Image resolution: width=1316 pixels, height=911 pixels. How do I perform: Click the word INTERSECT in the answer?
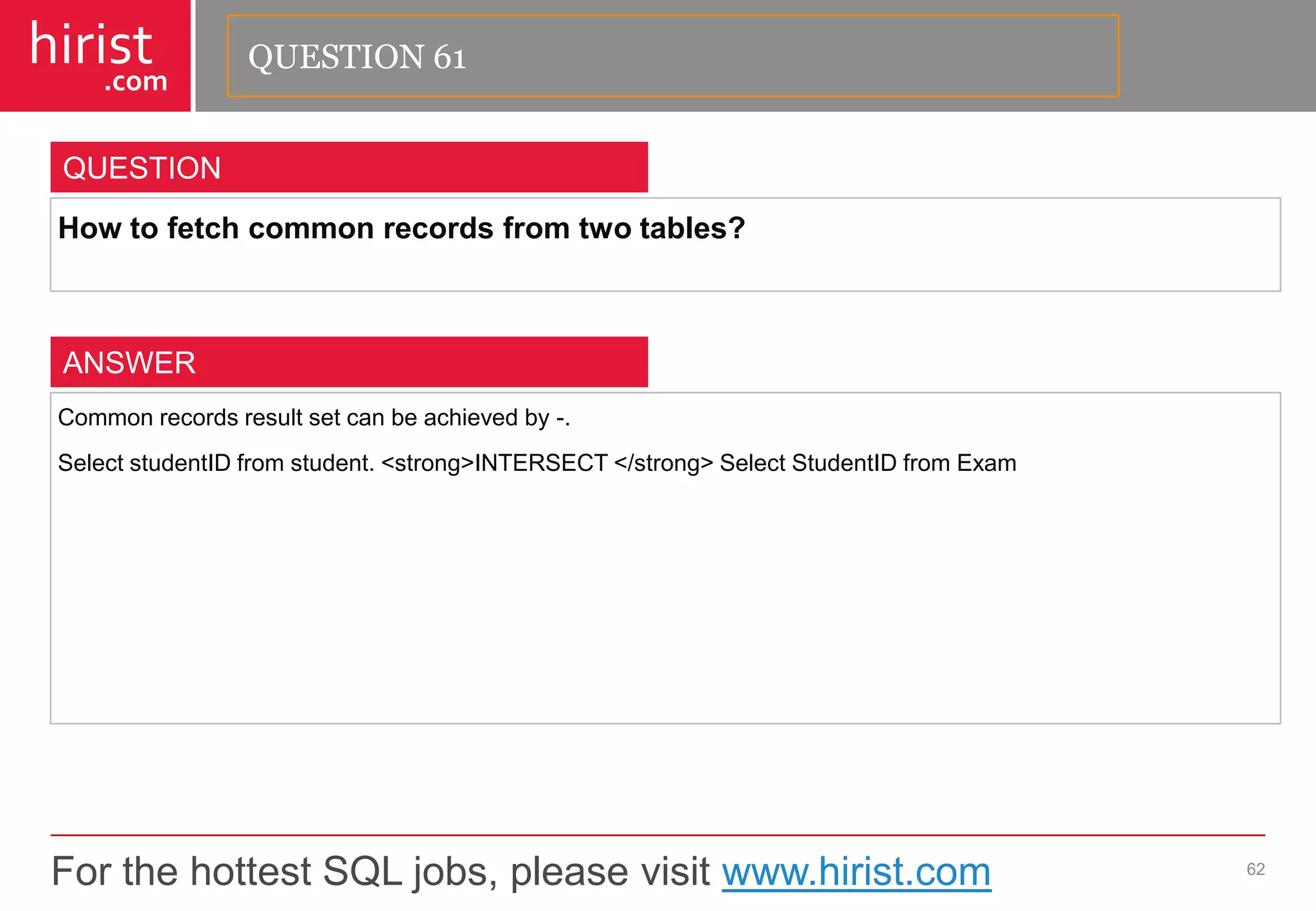tap(540, 463)
